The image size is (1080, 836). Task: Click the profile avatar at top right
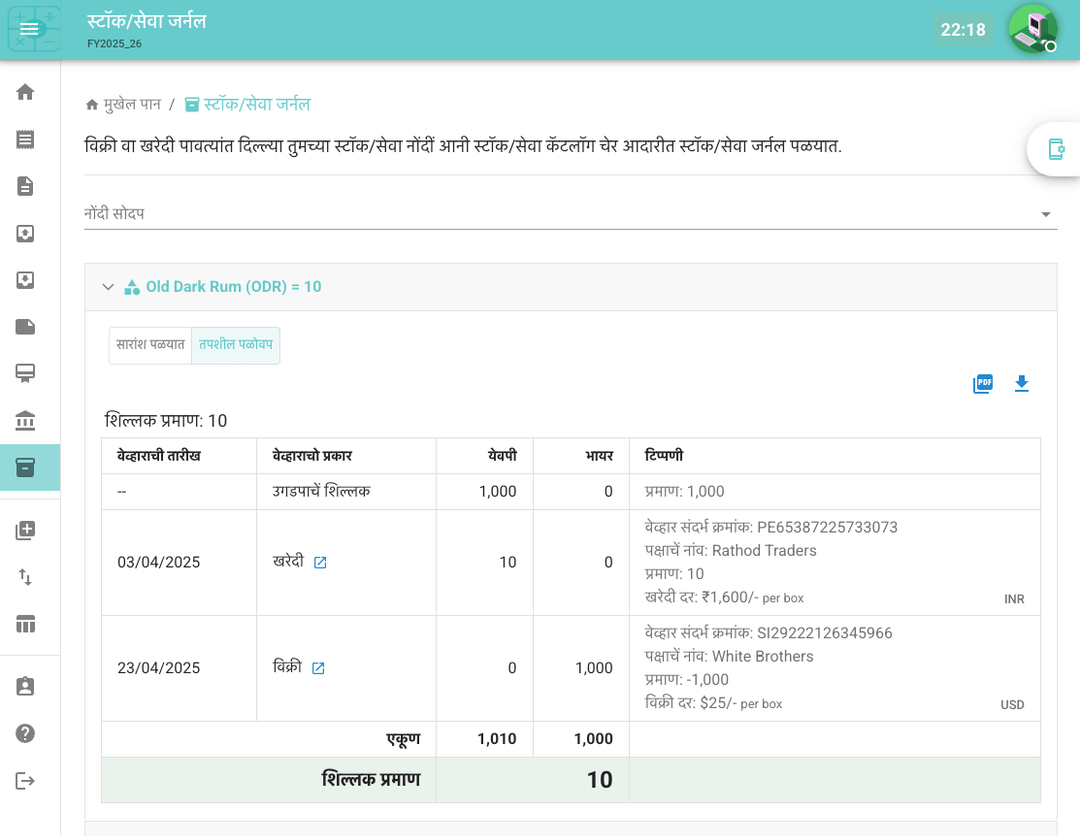(1032, 29)
